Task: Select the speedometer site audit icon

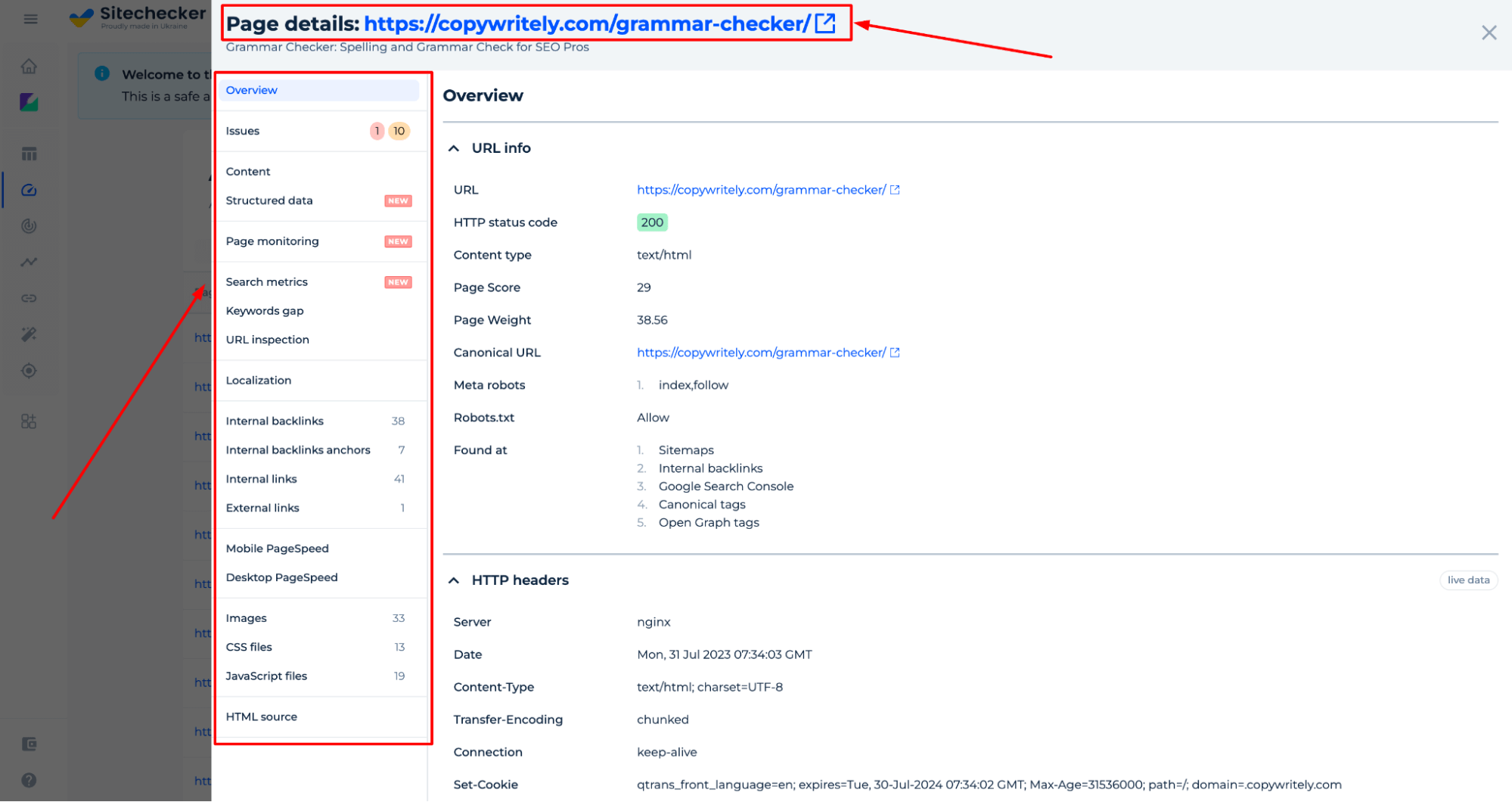Action: 29,190
